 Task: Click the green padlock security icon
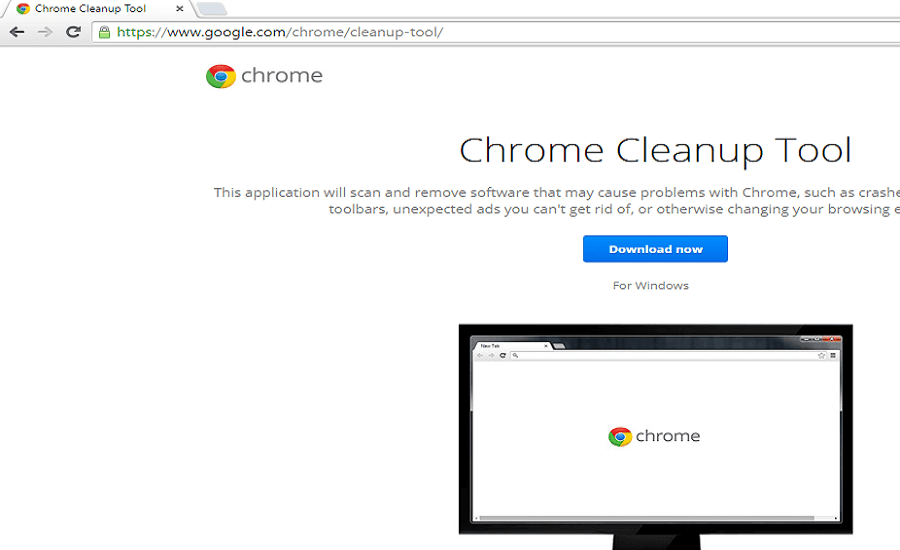(103, 32)
